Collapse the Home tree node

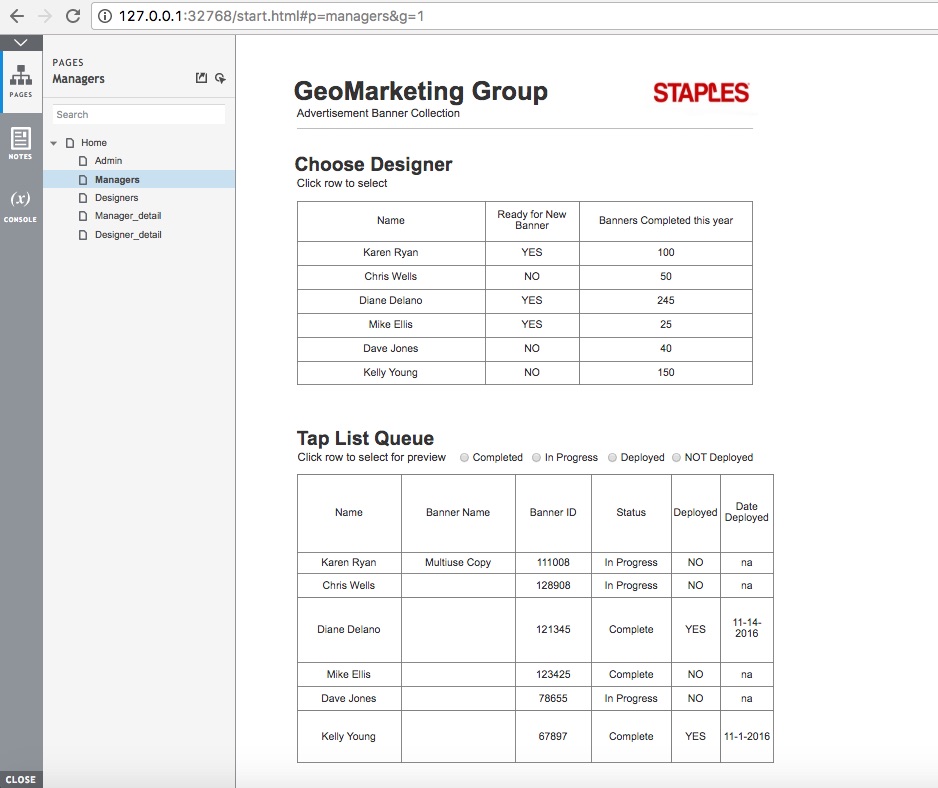(x=54, y=143)
